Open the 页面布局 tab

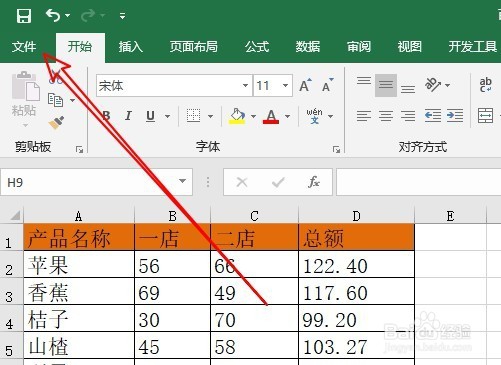pyautogui.click(x=194, y=47)
